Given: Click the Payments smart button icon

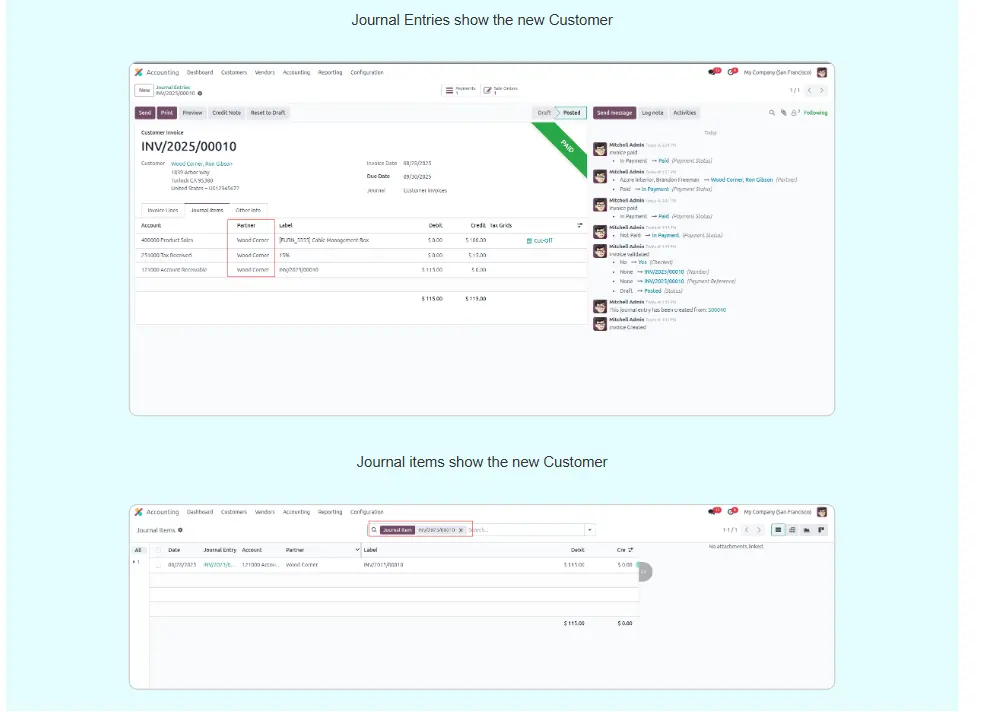Looking at the screenshot, I should pos(449,90).
